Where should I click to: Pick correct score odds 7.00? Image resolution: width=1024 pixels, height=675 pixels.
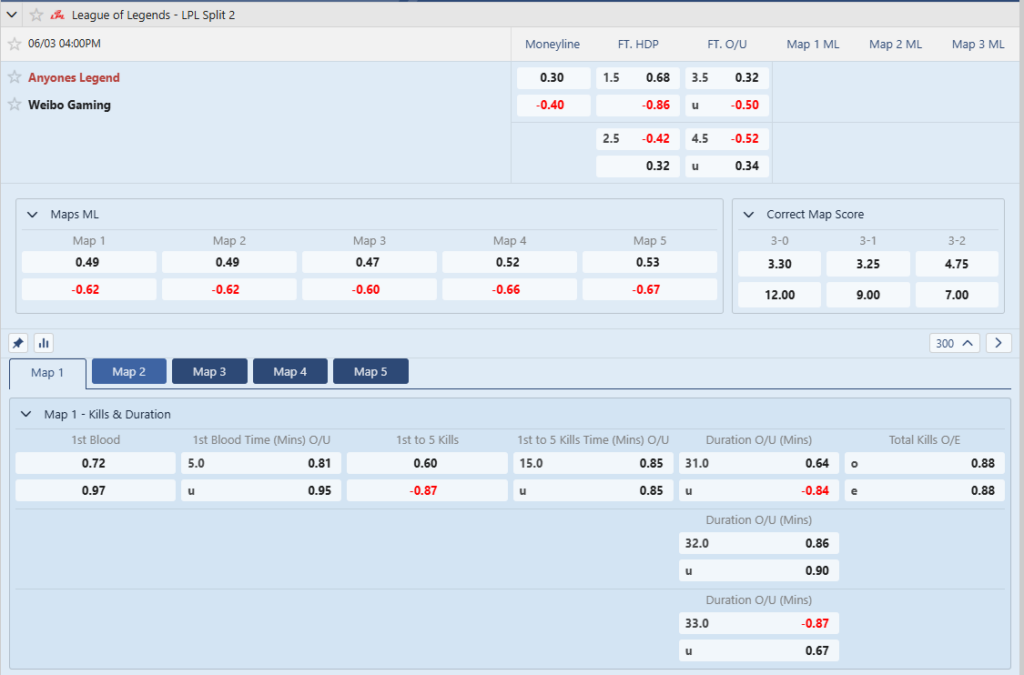coord(957,295)
